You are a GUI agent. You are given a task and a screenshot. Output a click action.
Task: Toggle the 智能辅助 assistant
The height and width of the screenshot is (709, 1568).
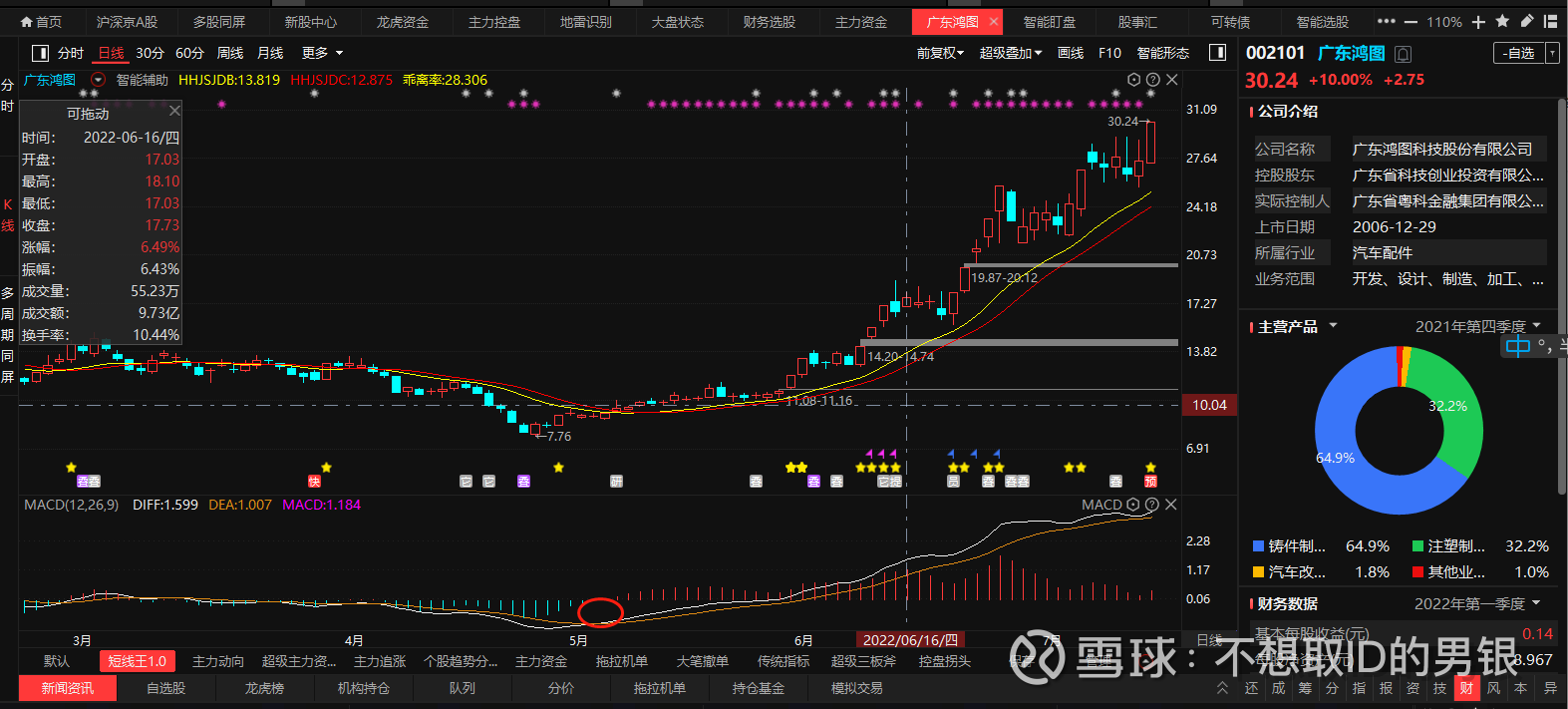pos(142,80)
